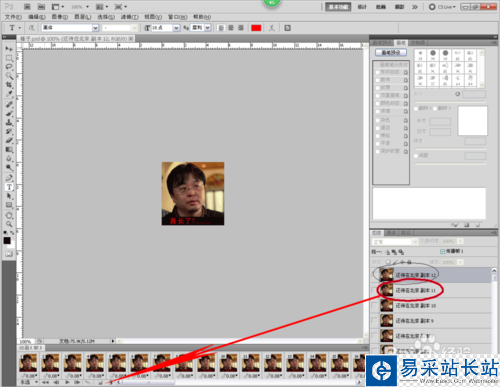Toggle the Character and Paragraph panels

click(x=287, y=28)
